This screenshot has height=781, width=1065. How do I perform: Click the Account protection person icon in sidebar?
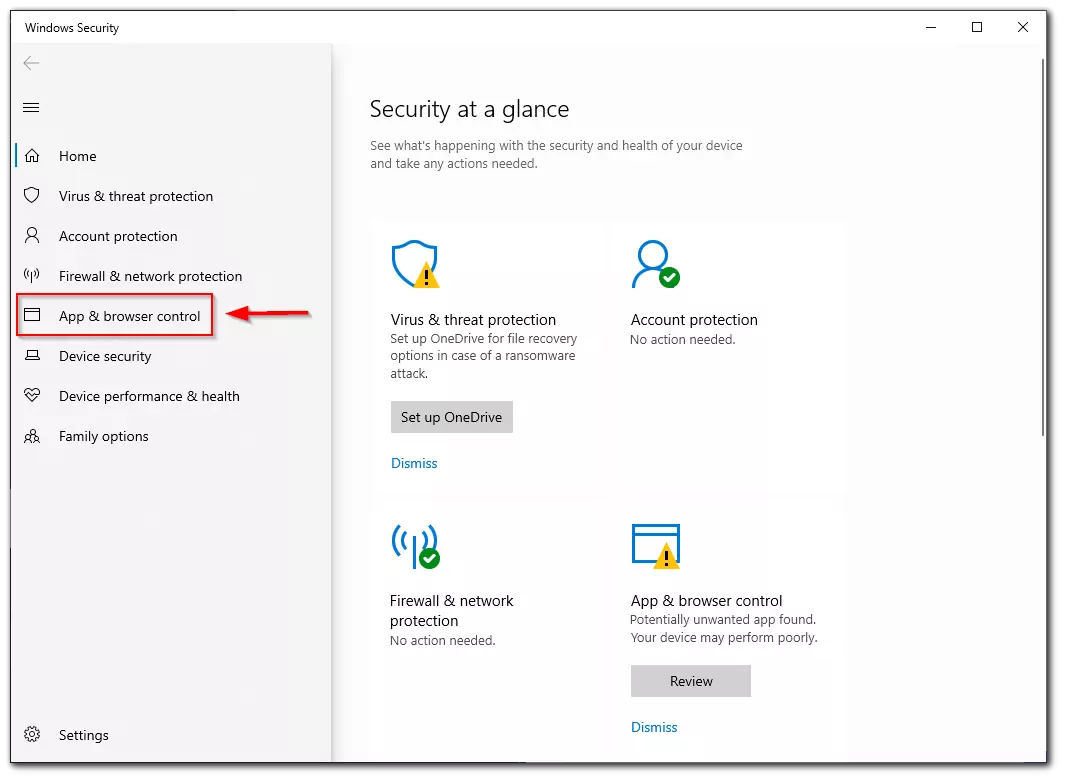[32, 236]
